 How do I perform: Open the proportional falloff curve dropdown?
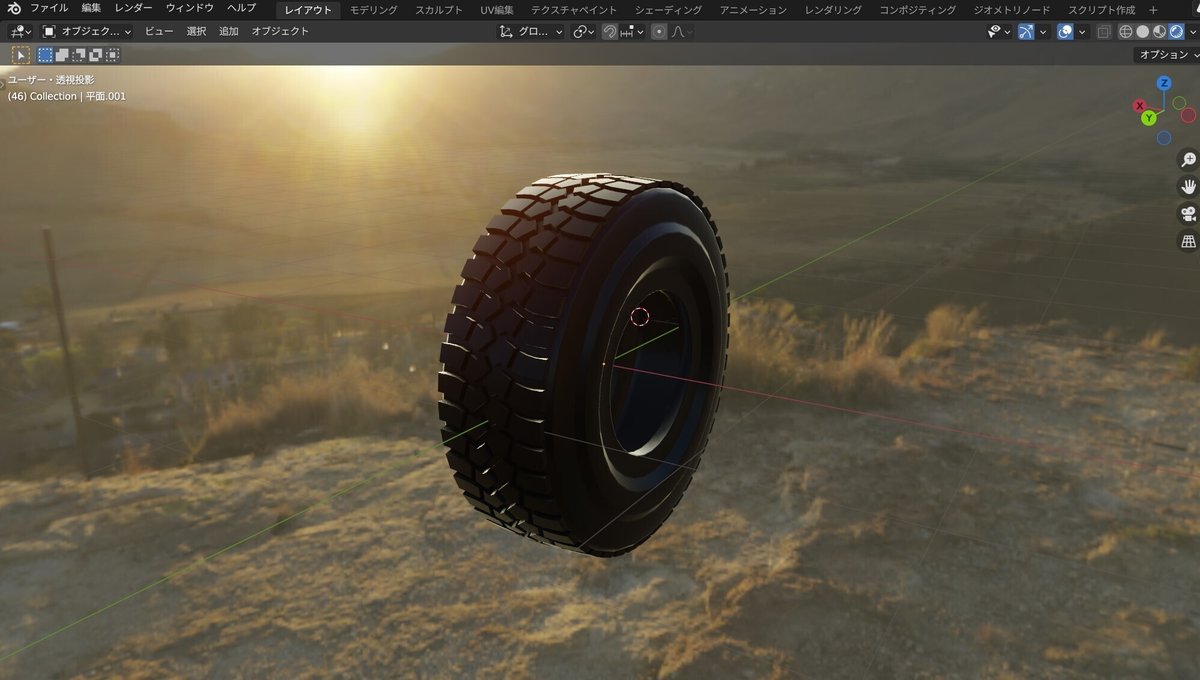pos(682,31)
